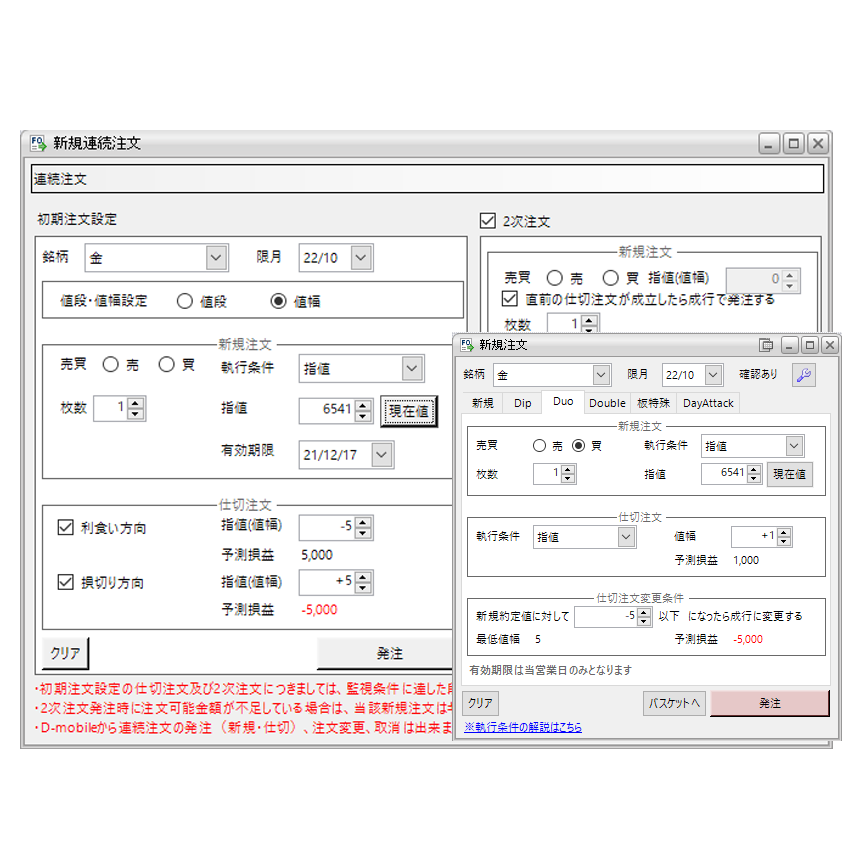852x852 pixels.
Task: Click the バスケットへ button
Action: pyautogui.click(x=673, y=703)
